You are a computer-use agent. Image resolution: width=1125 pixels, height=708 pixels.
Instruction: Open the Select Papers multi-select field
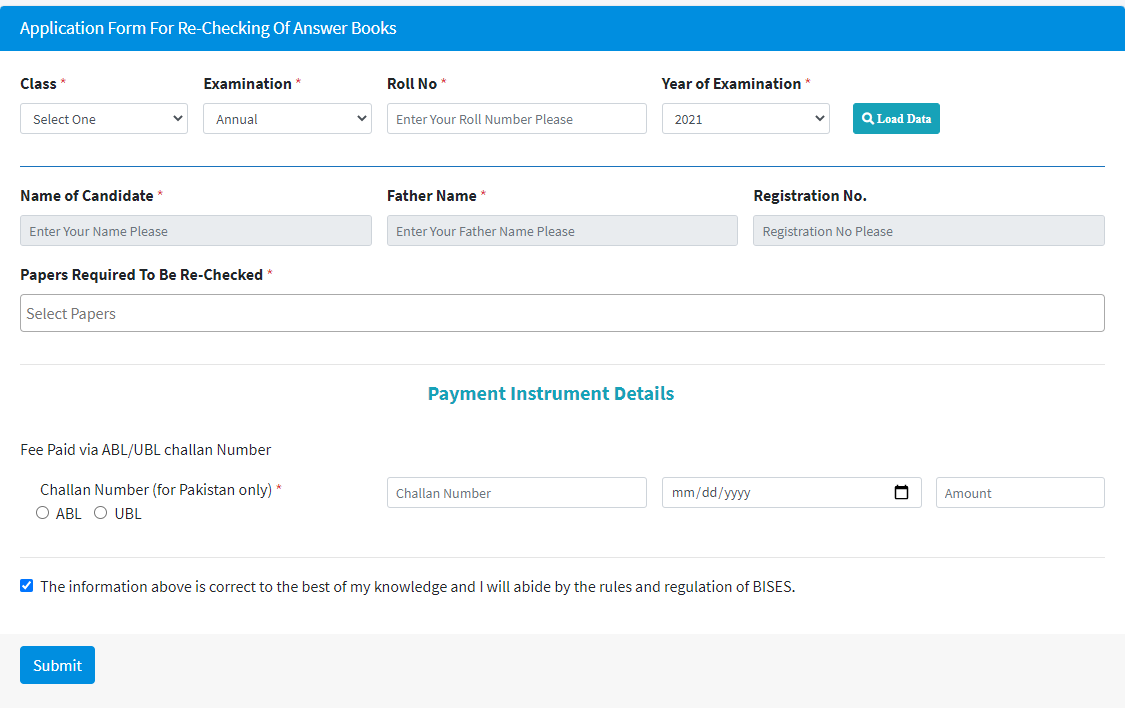coord(562,313)
